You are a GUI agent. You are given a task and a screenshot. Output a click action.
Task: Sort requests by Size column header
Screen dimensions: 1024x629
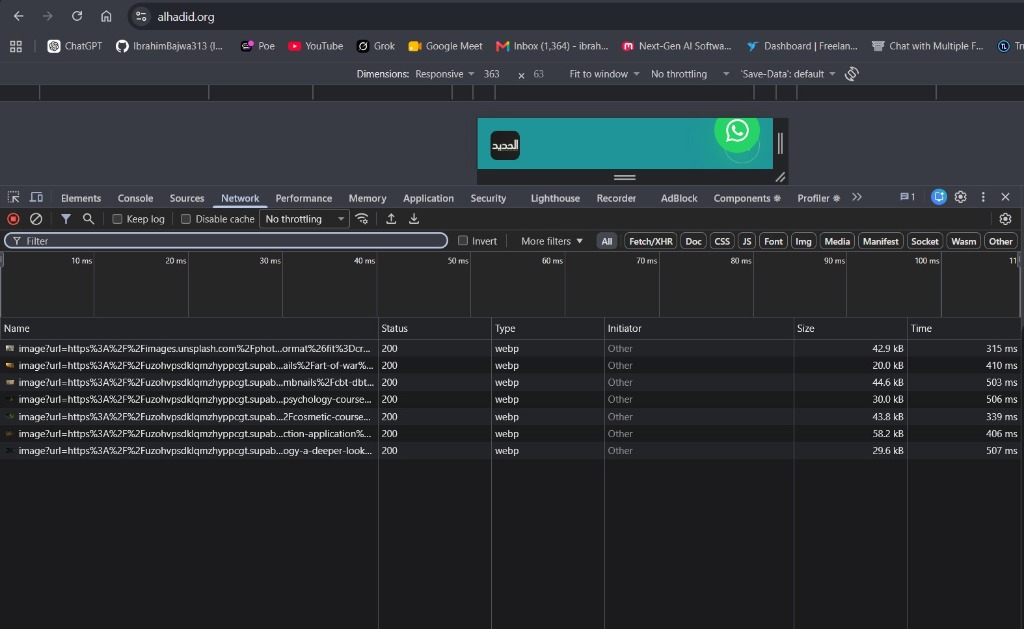click(x=850, y=328)
